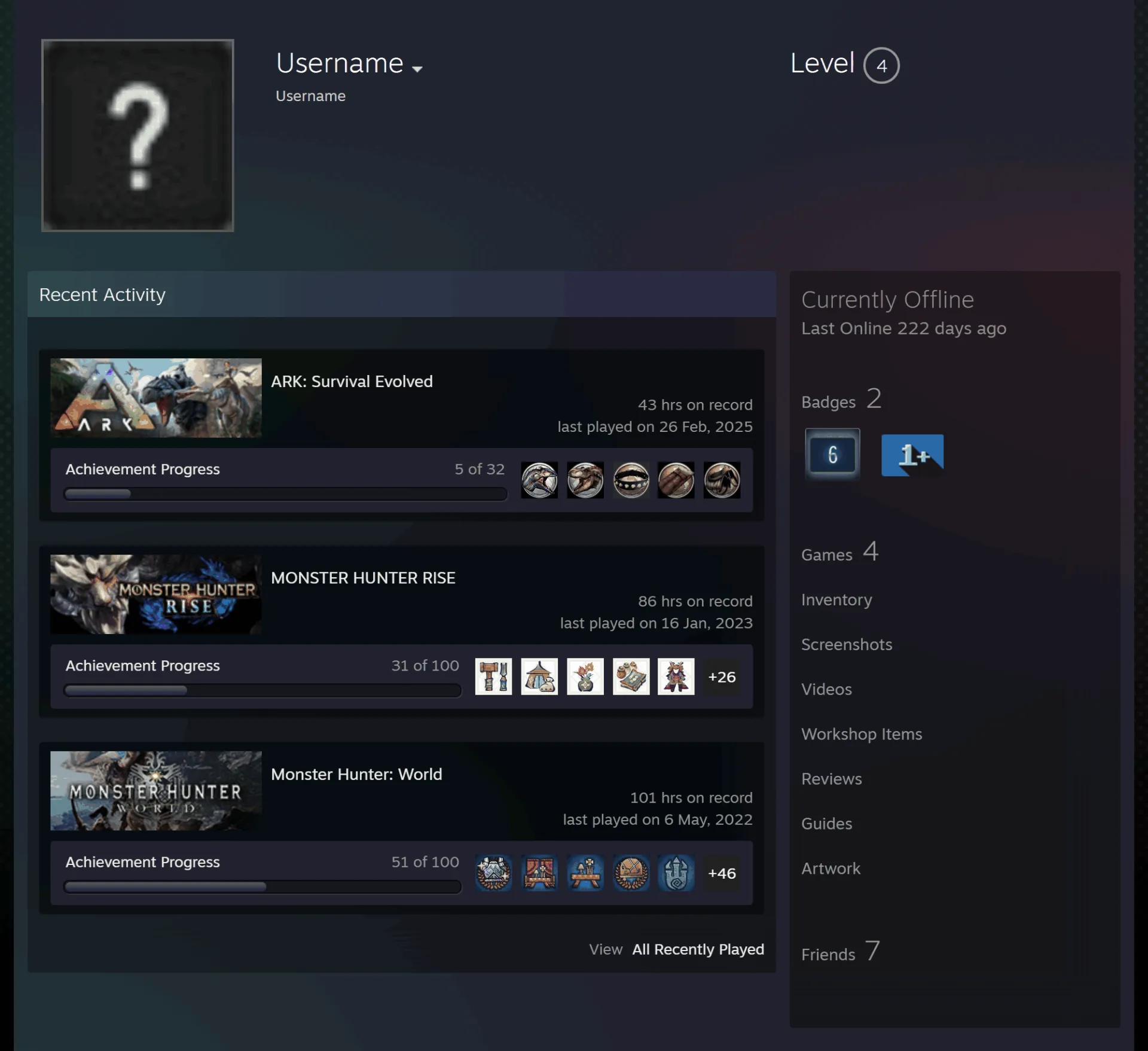Viewport: 1148px width, 1051px height.
Task: View third ARK achievement icon
Action: click(x=631, y=480)
